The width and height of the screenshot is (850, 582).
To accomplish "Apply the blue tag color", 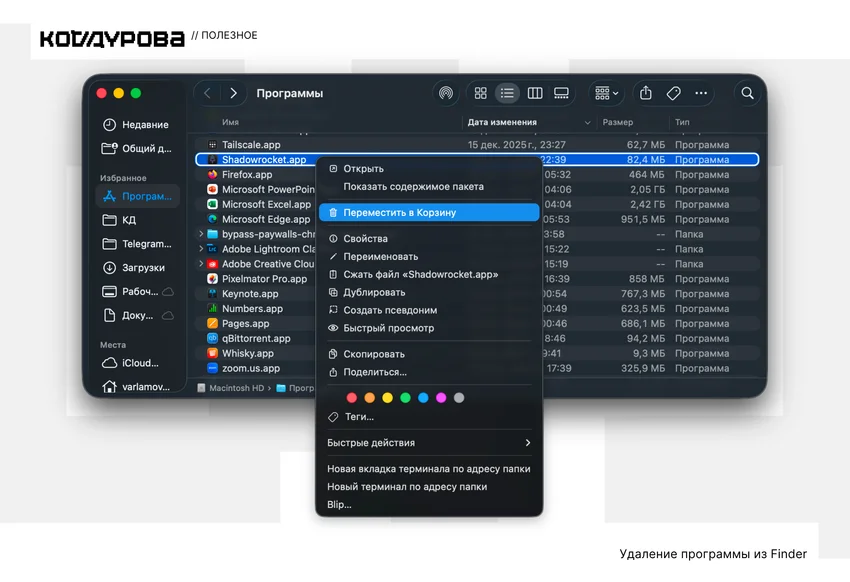I will [x=423, y=398].
